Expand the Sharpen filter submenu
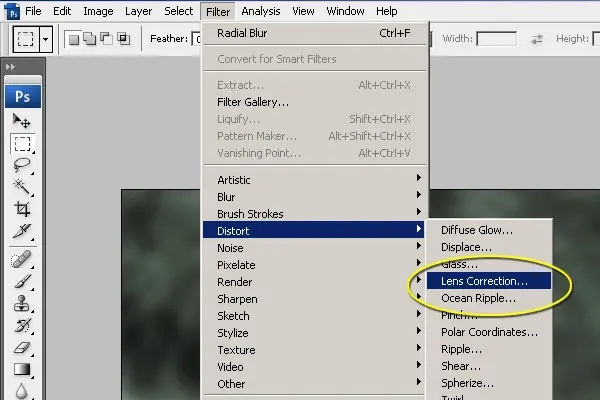This screenshot has height=400, width=600. click(314, 299)
